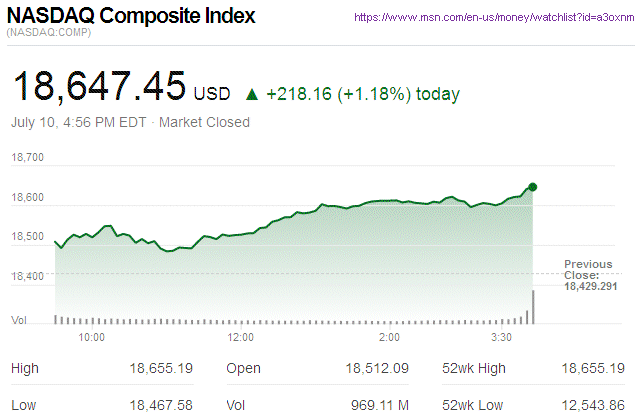Image resolution: width=640 pixels, height=420 pixels.
Task: Click the USD currency label
Action: coord(212,95)
